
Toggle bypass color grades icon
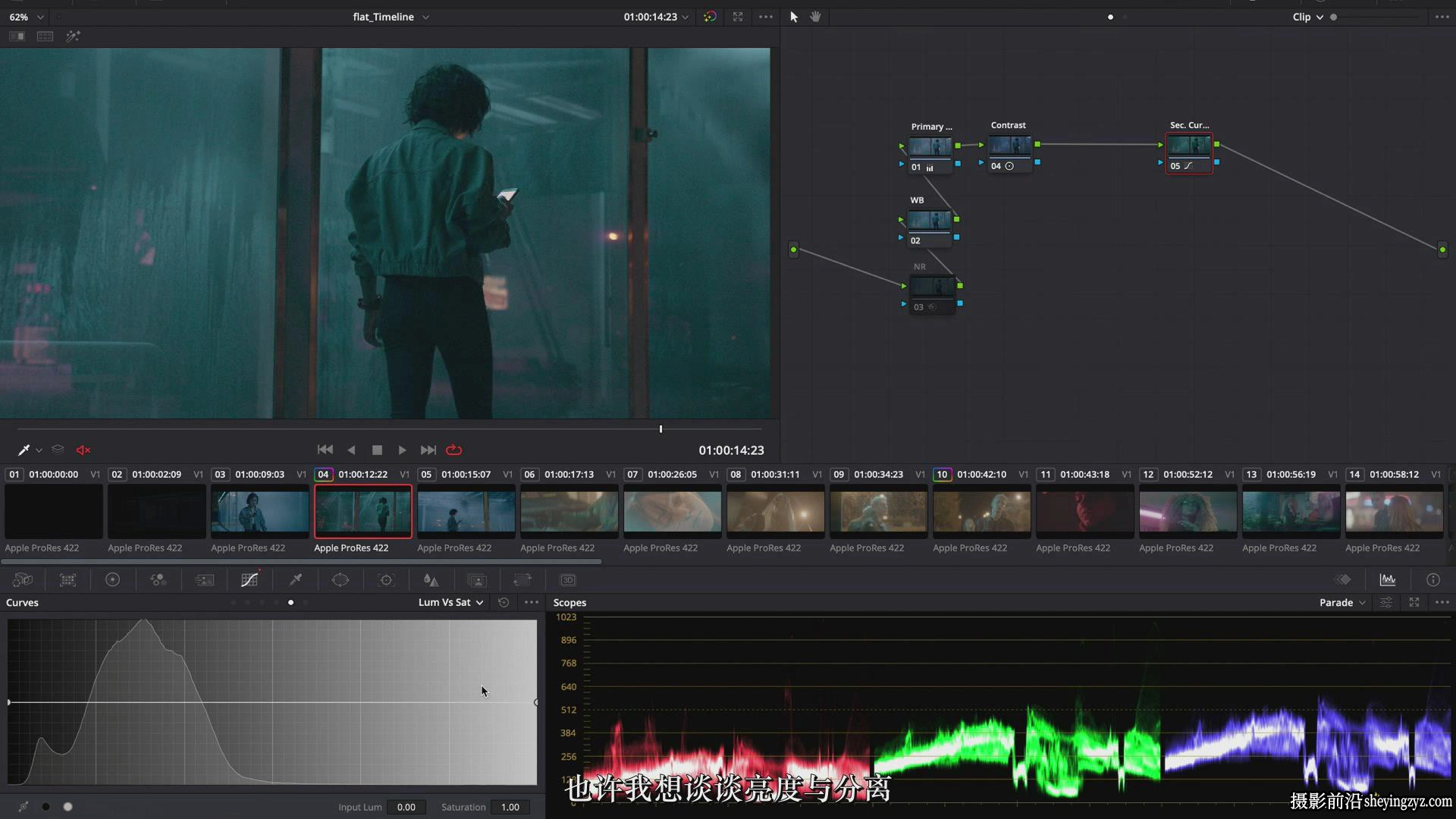(710, 17)
